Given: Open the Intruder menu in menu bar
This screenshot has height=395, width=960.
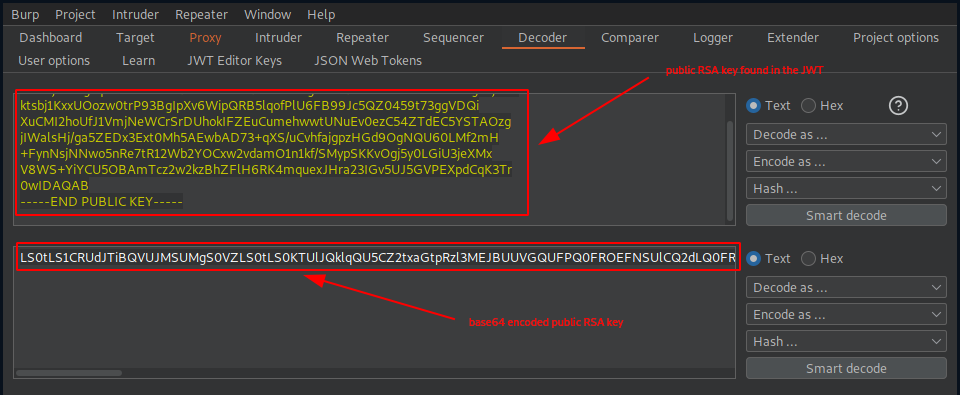Looking at the screenshot, I should point(135,14).
